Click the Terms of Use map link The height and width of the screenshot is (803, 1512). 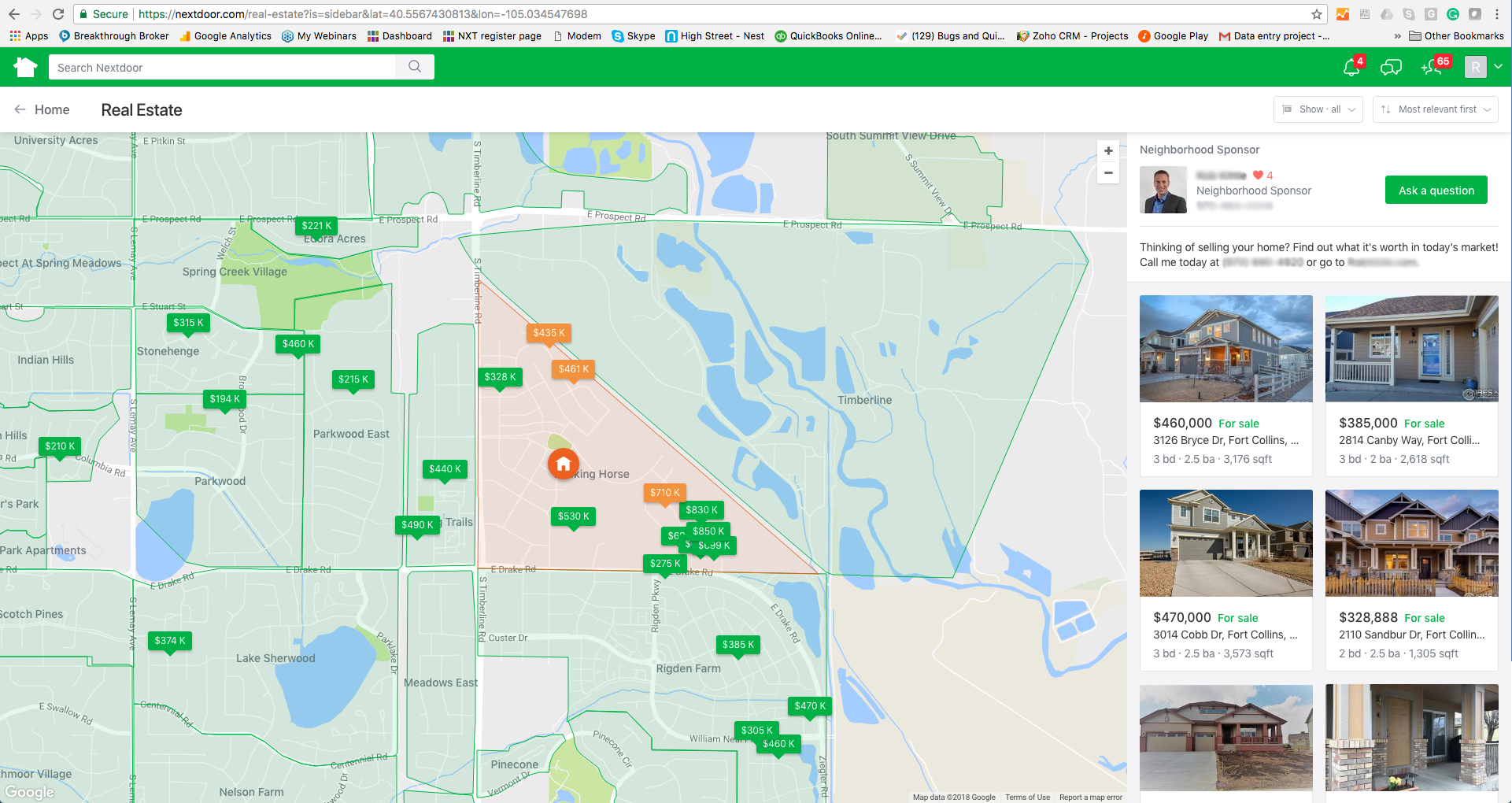[x=1027, y=797]
